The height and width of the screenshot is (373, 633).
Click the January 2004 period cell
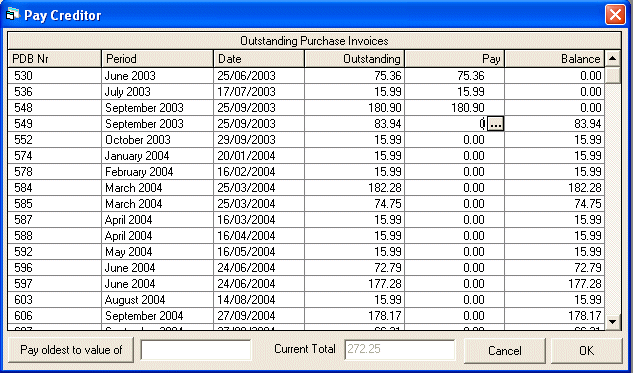[157, 156]
